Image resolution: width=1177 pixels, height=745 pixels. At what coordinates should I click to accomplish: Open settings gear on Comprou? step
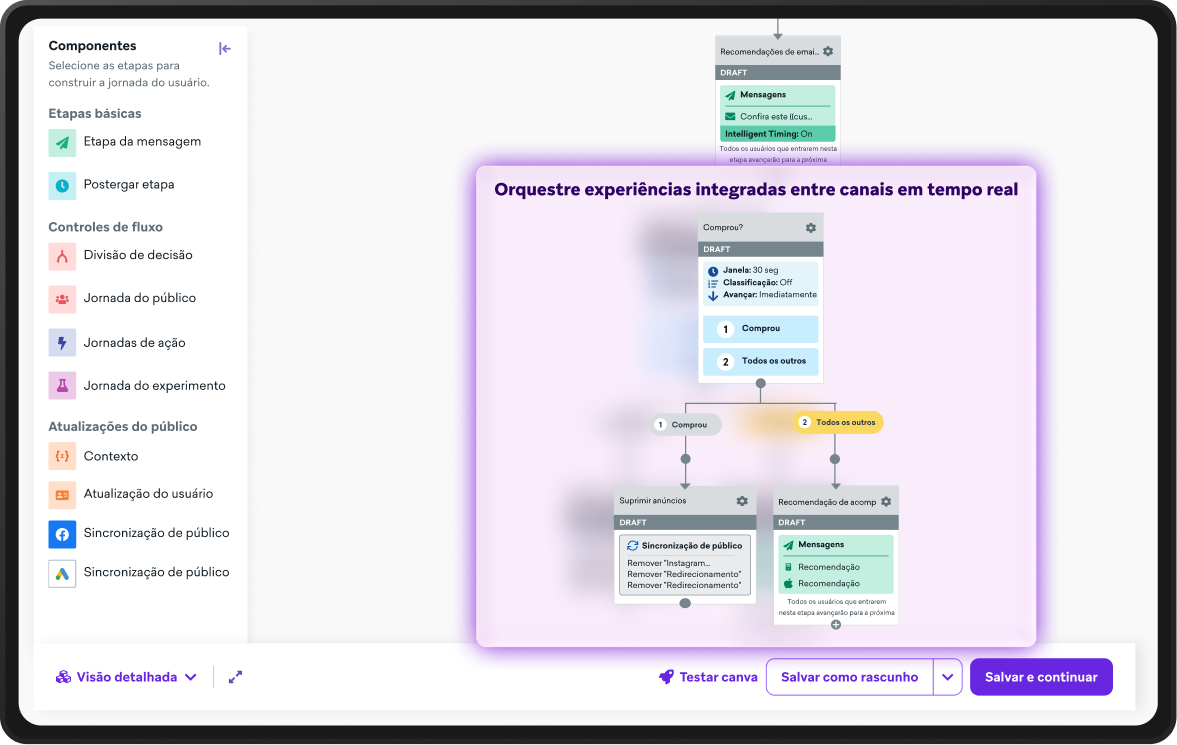pyautogui.click(x=811, y=228)
